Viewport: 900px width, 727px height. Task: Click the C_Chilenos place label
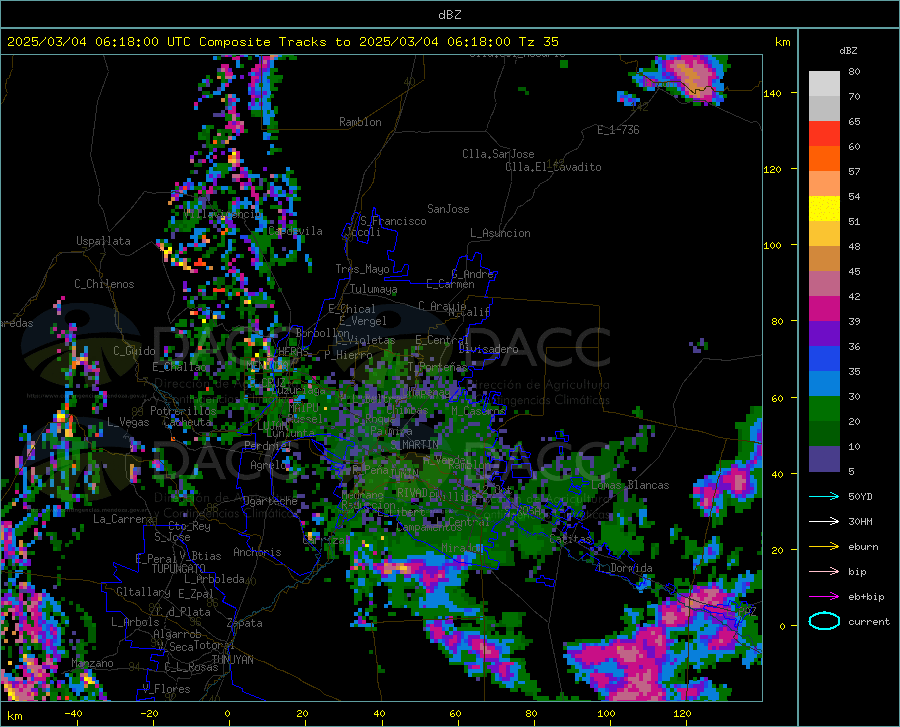(104, 284)
